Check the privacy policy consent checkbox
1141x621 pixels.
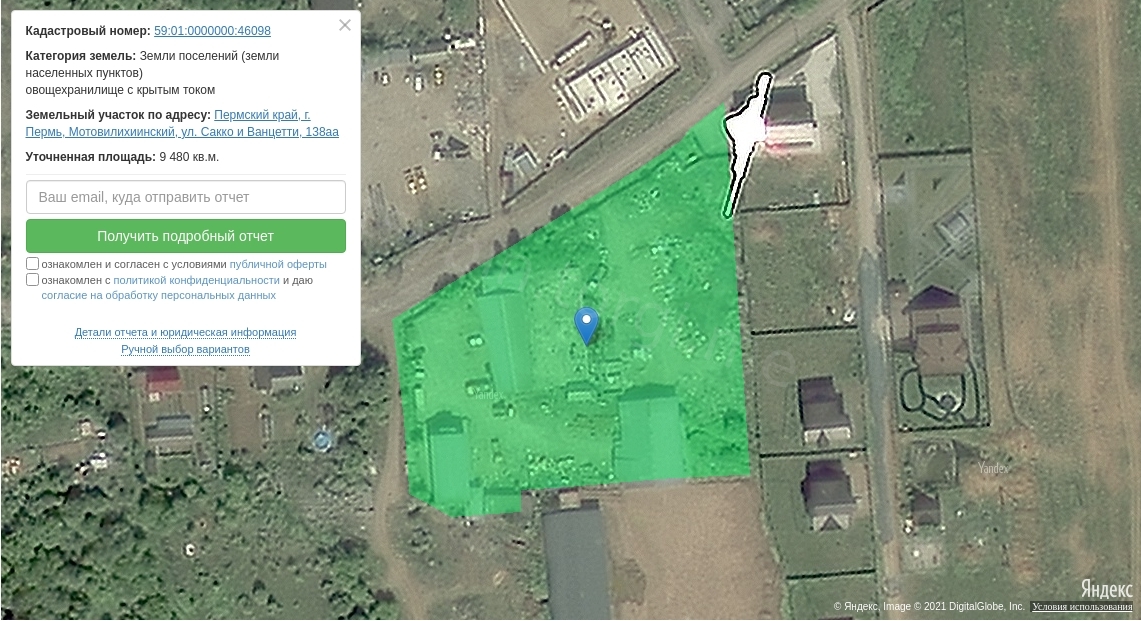[33, 280]
